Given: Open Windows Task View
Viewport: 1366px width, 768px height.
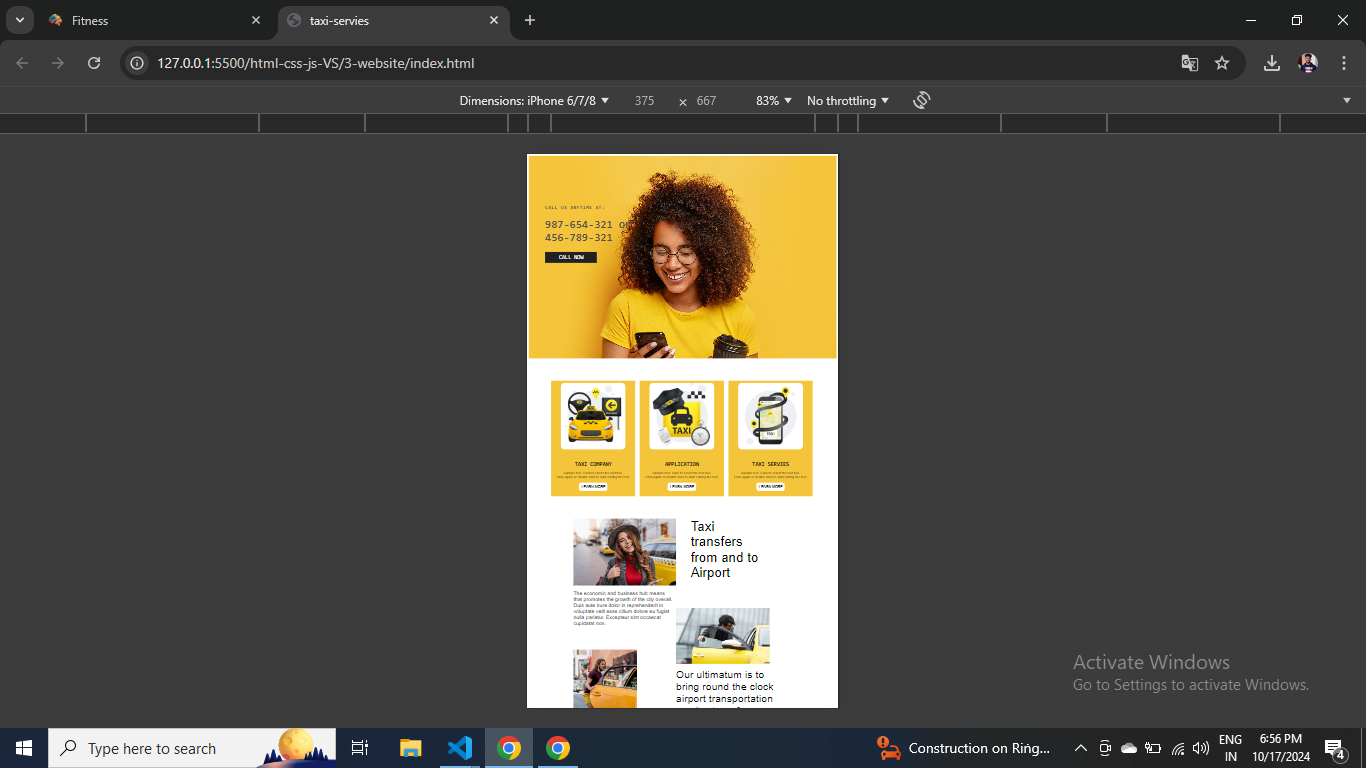Looking at the screenshot, I should pos(360,748).
